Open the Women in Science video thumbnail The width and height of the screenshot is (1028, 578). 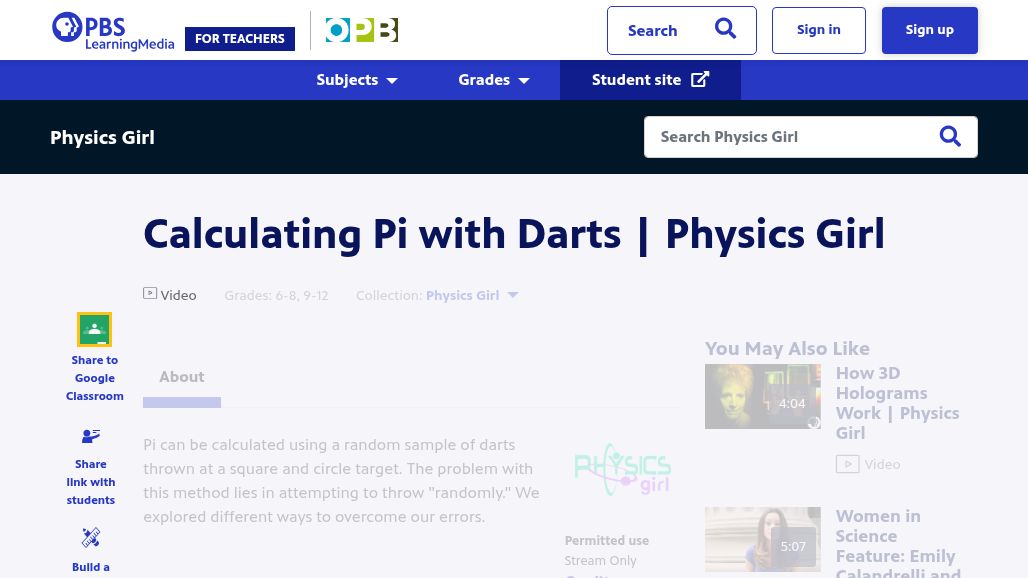point(762,539)
